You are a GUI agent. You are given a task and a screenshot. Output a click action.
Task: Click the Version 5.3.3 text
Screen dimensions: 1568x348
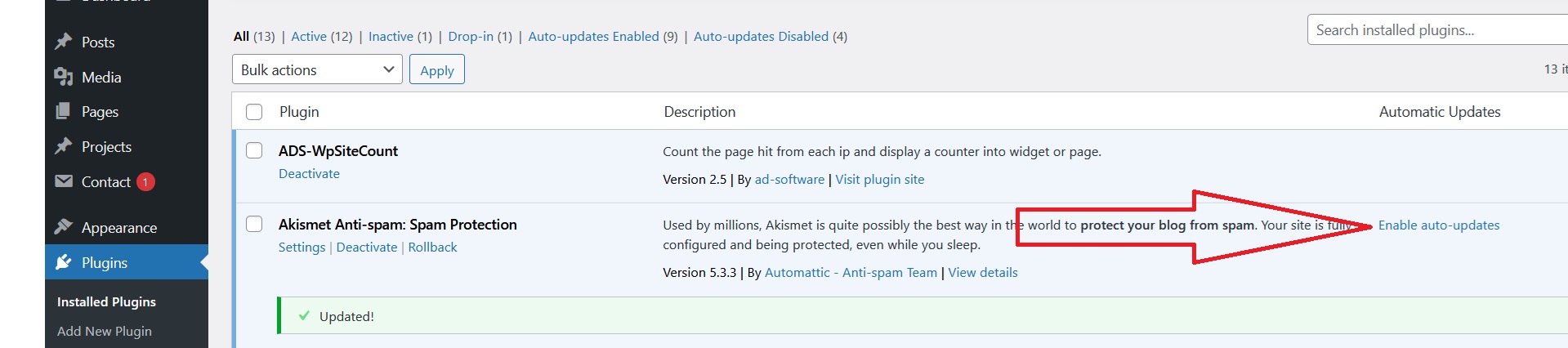pos(699,272)
